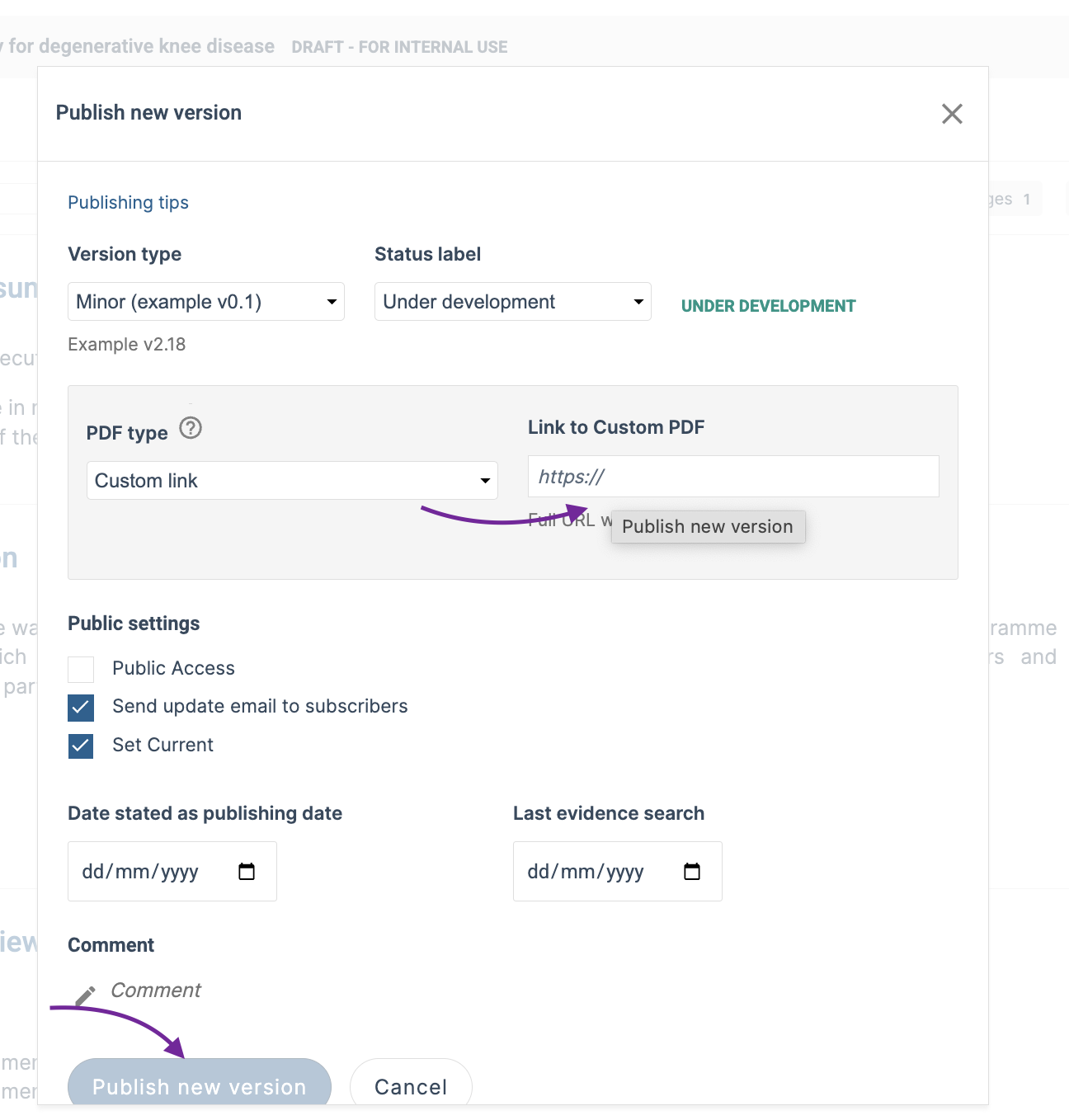1069x1120 pixels.
Task: Click the Example v2.18 text
Action: click(127, 345)
